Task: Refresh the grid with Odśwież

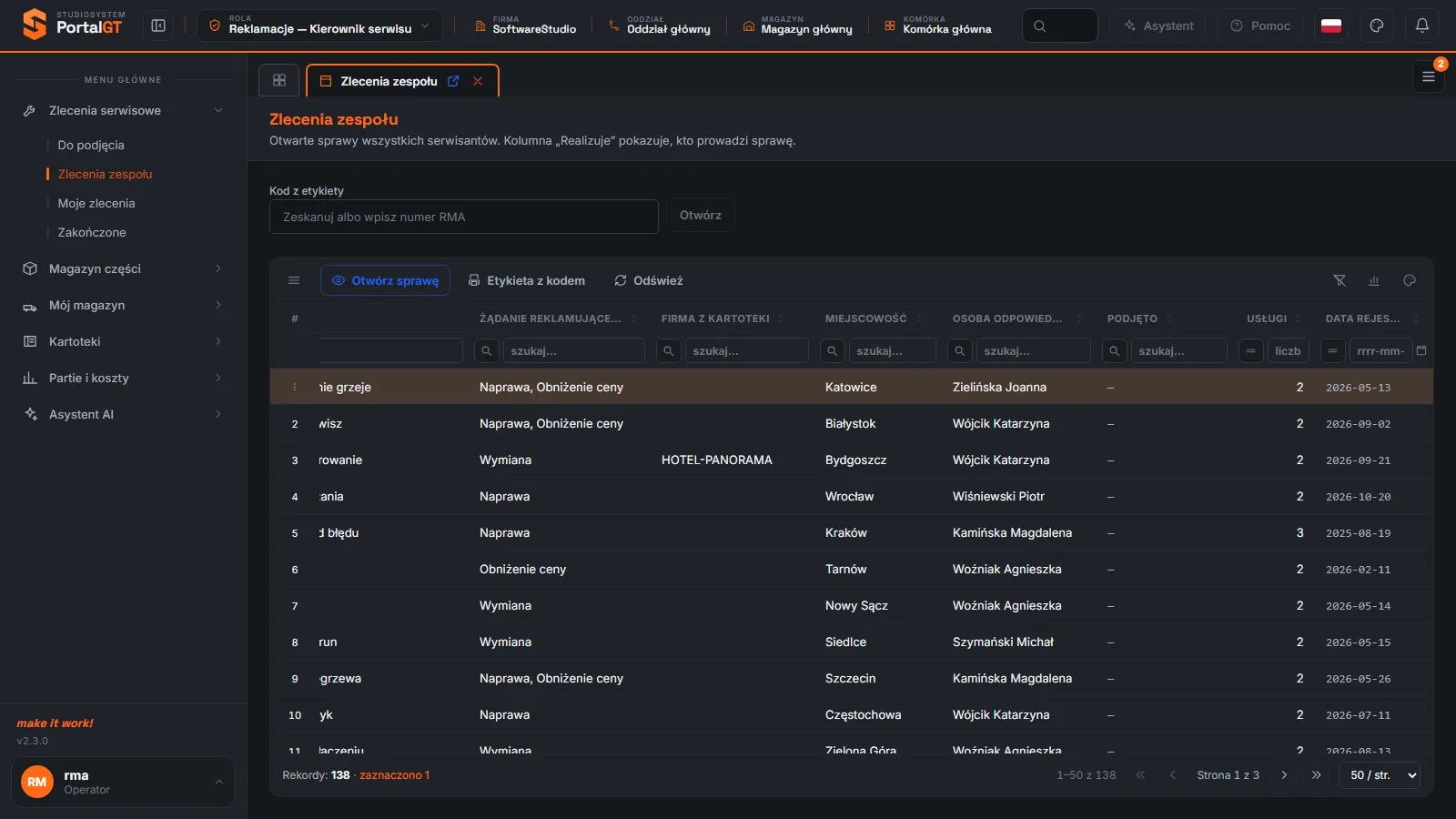Action: (x=648, y=280)
